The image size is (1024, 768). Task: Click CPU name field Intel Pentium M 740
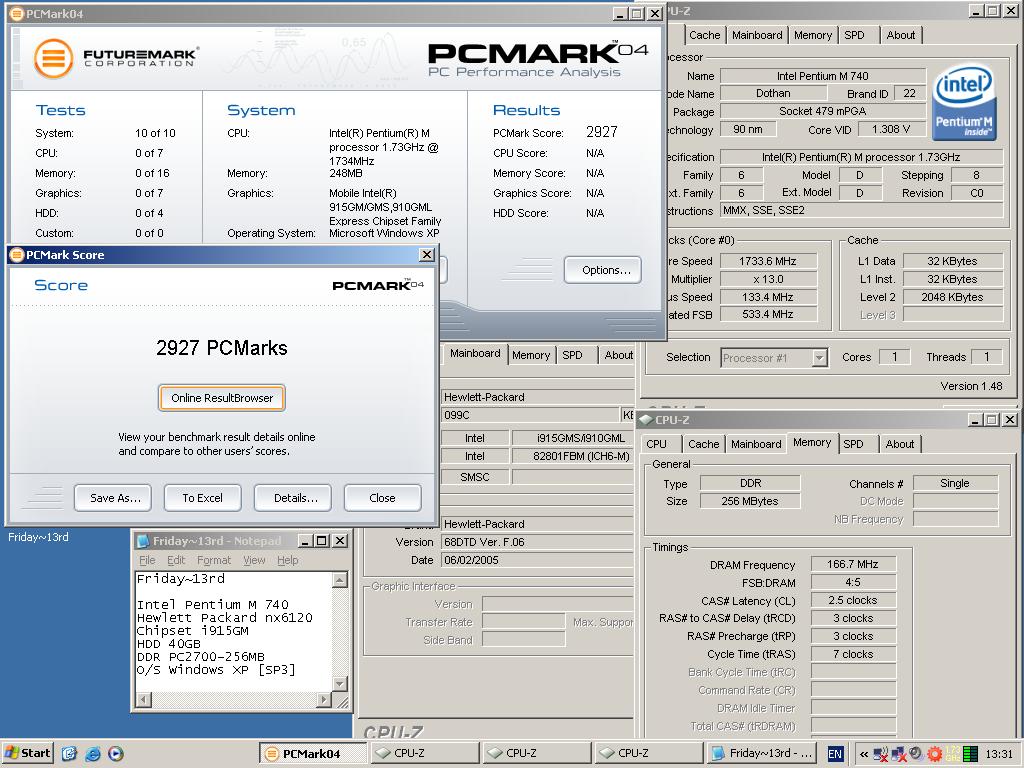pos(823,76)
